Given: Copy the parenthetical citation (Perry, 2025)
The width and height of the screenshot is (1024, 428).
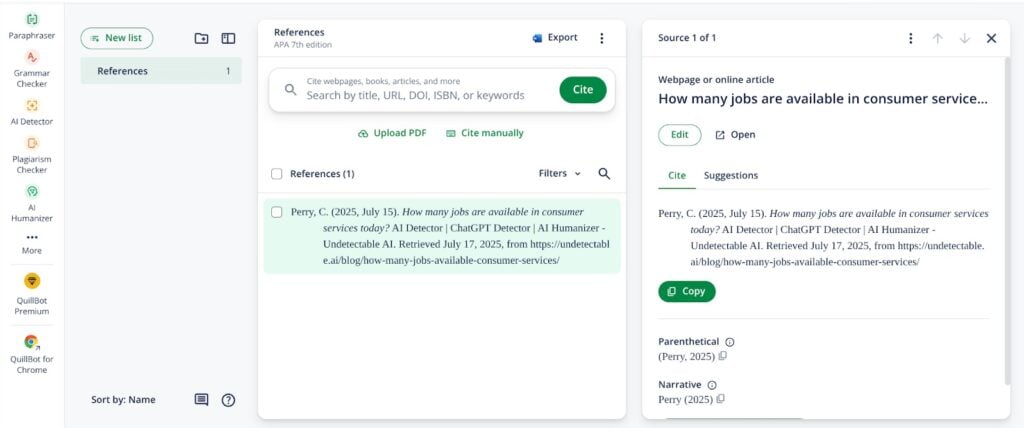Looking at the screenshot, I should 722,356.
